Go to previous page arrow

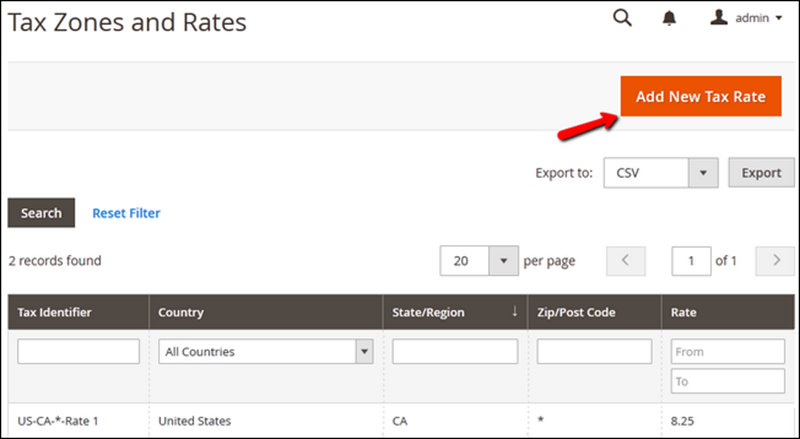[x=626, y=261]
